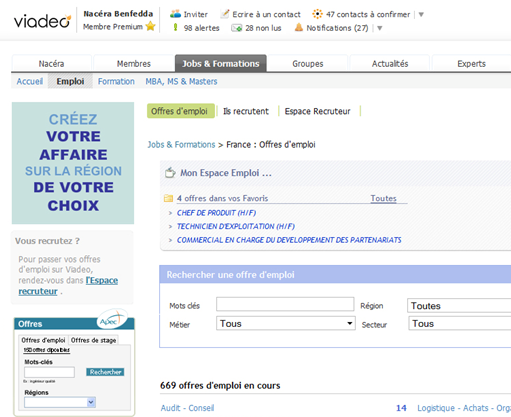Click the Inviter people icon
Image resolution: width=511 pixels, height=417 pixels.
coord(175,14)
